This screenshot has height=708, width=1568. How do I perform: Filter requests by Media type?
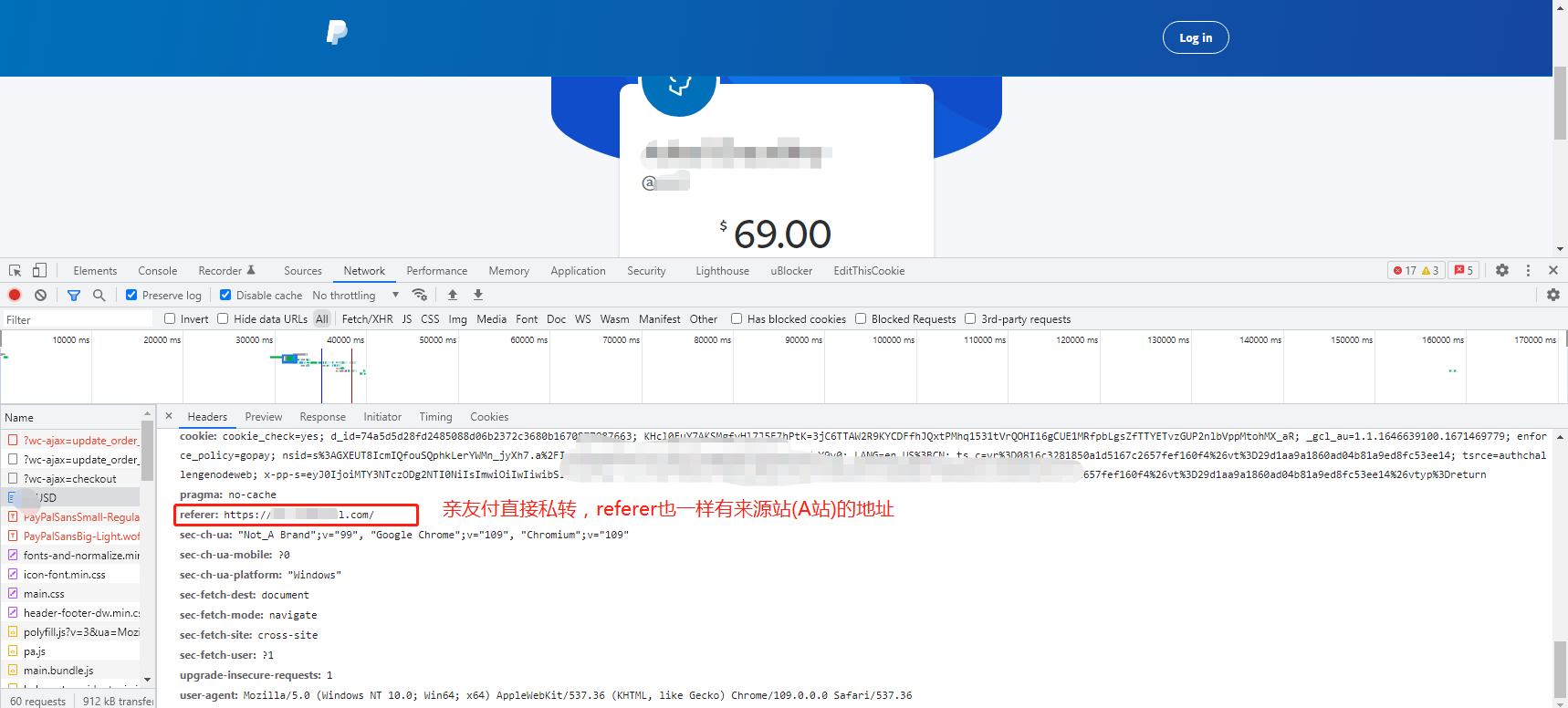(x=491, y=319)
